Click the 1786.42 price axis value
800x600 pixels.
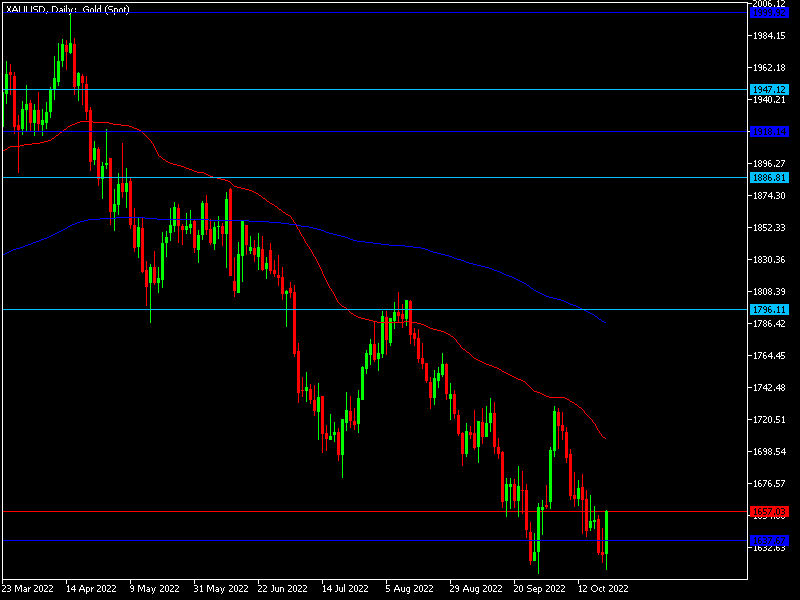pyautogui.click(x=769, y=323)
